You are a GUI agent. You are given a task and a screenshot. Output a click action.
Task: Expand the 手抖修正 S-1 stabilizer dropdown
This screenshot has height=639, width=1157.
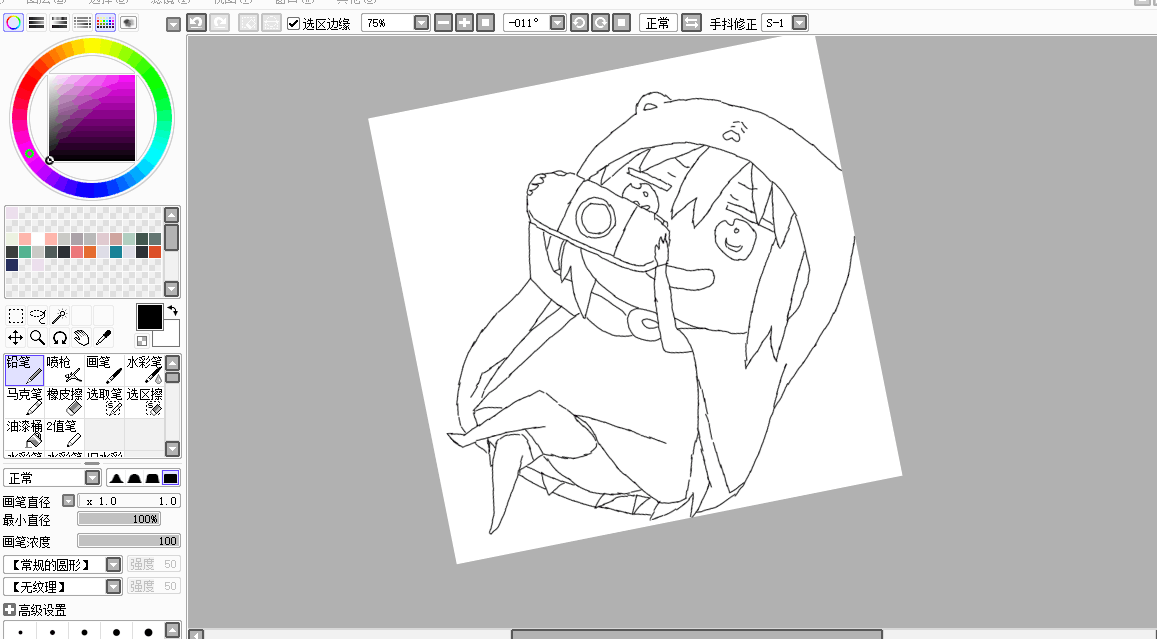[x=799, y=23]
